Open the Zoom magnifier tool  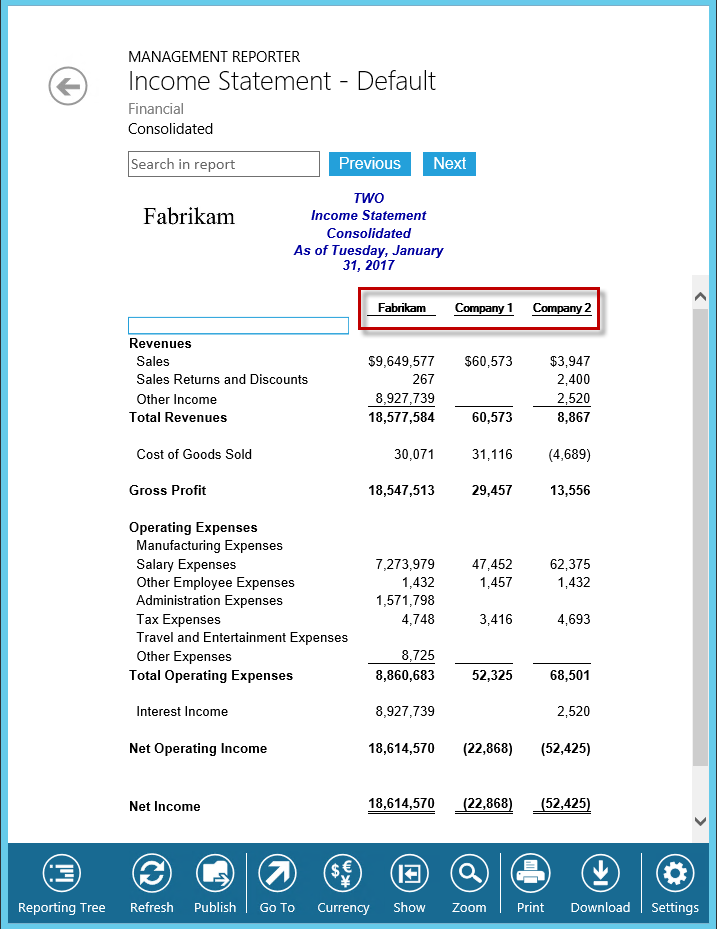pyautogui.click(x=469, y=883)
